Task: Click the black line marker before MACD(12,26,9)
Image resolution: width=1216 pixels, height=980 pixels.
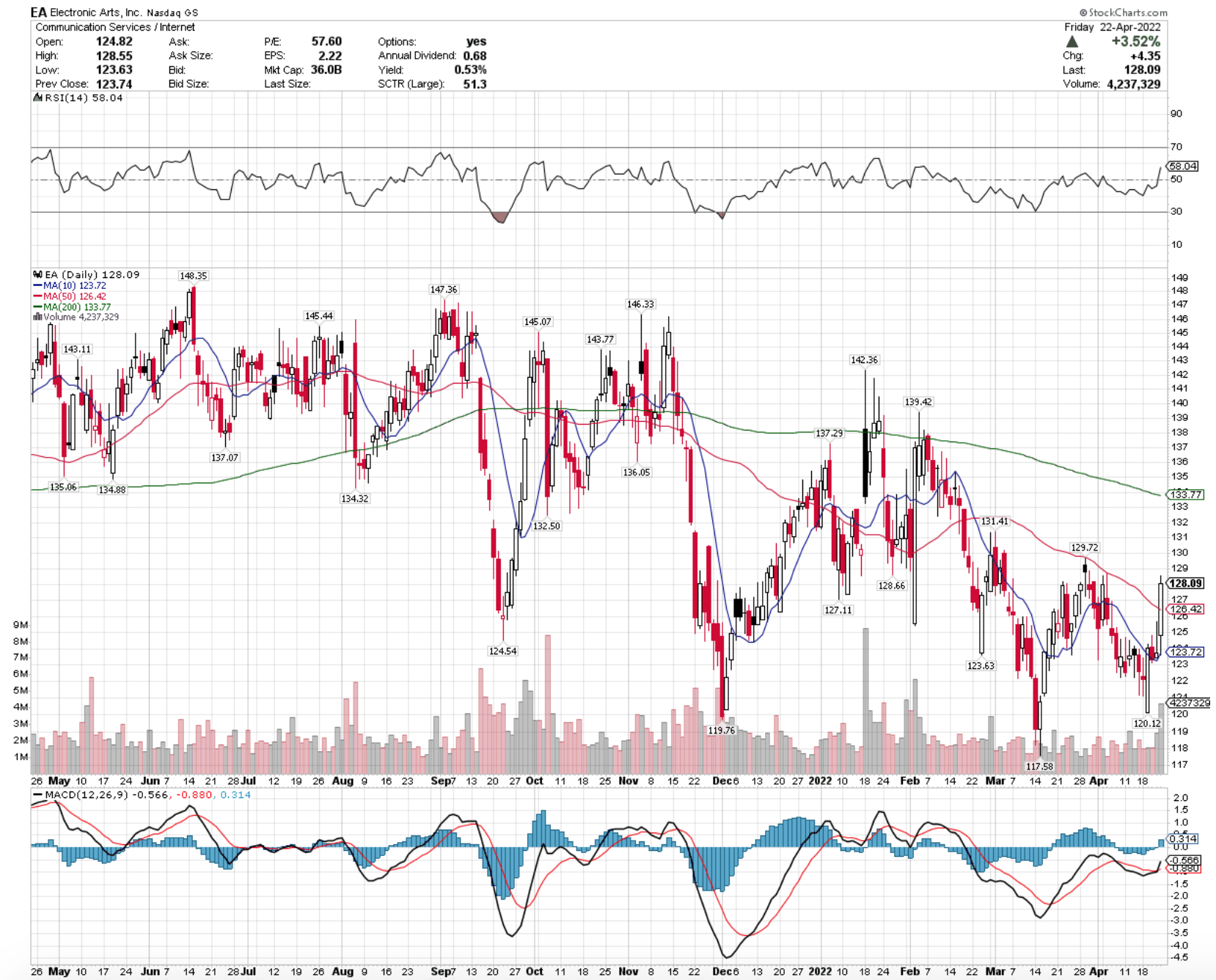Action: click(37, 794)
